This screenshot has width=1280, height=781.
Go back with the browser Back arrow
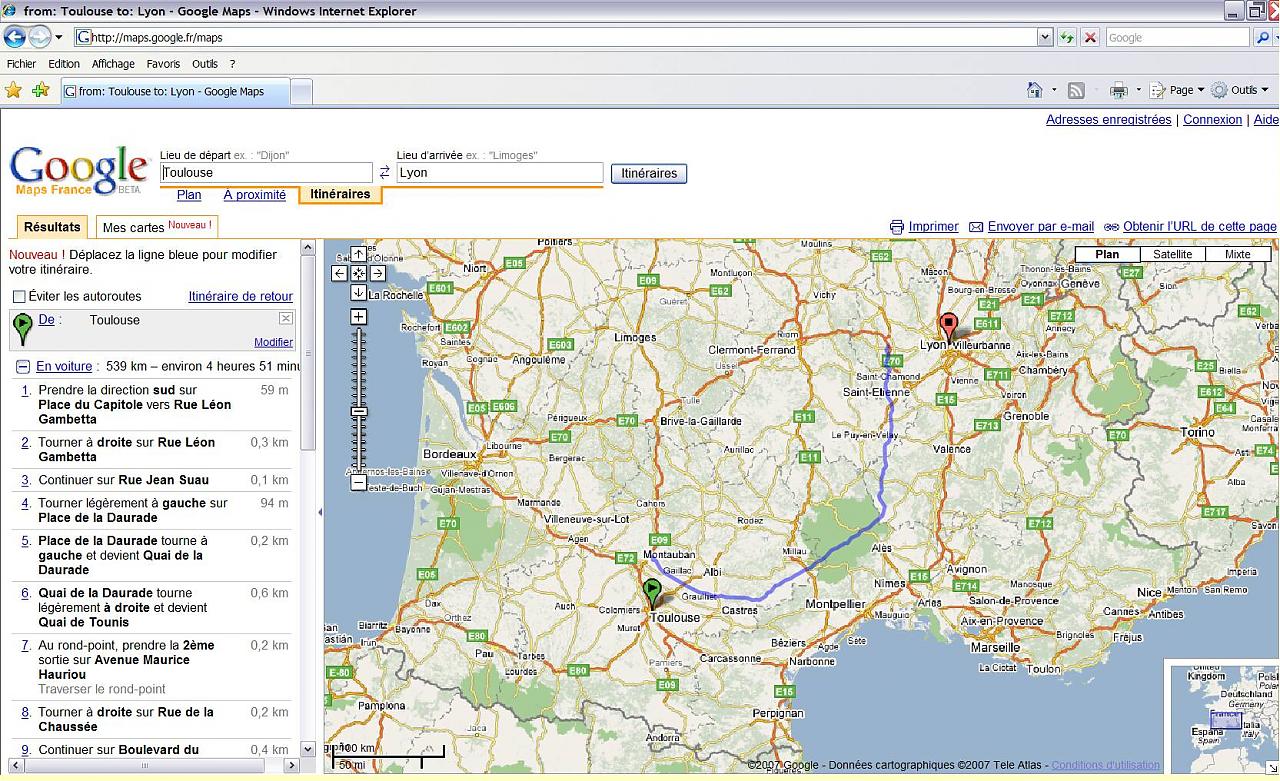click(x=15, y=38)
